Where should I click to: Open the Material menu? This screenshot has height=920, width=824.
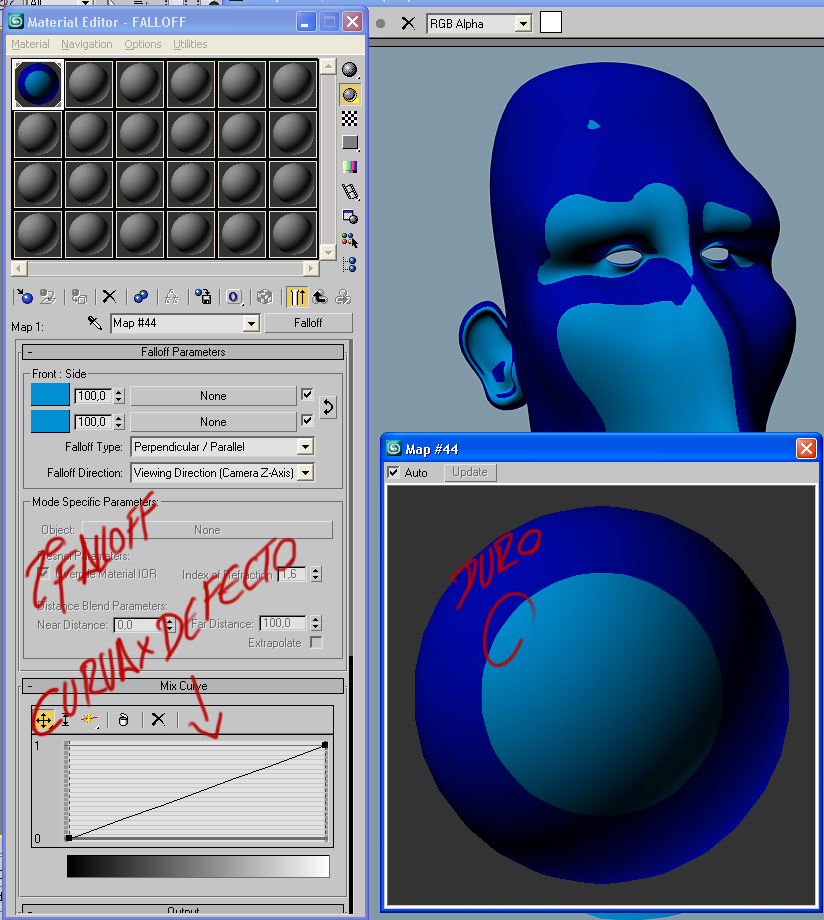click(x=30, y=44)
